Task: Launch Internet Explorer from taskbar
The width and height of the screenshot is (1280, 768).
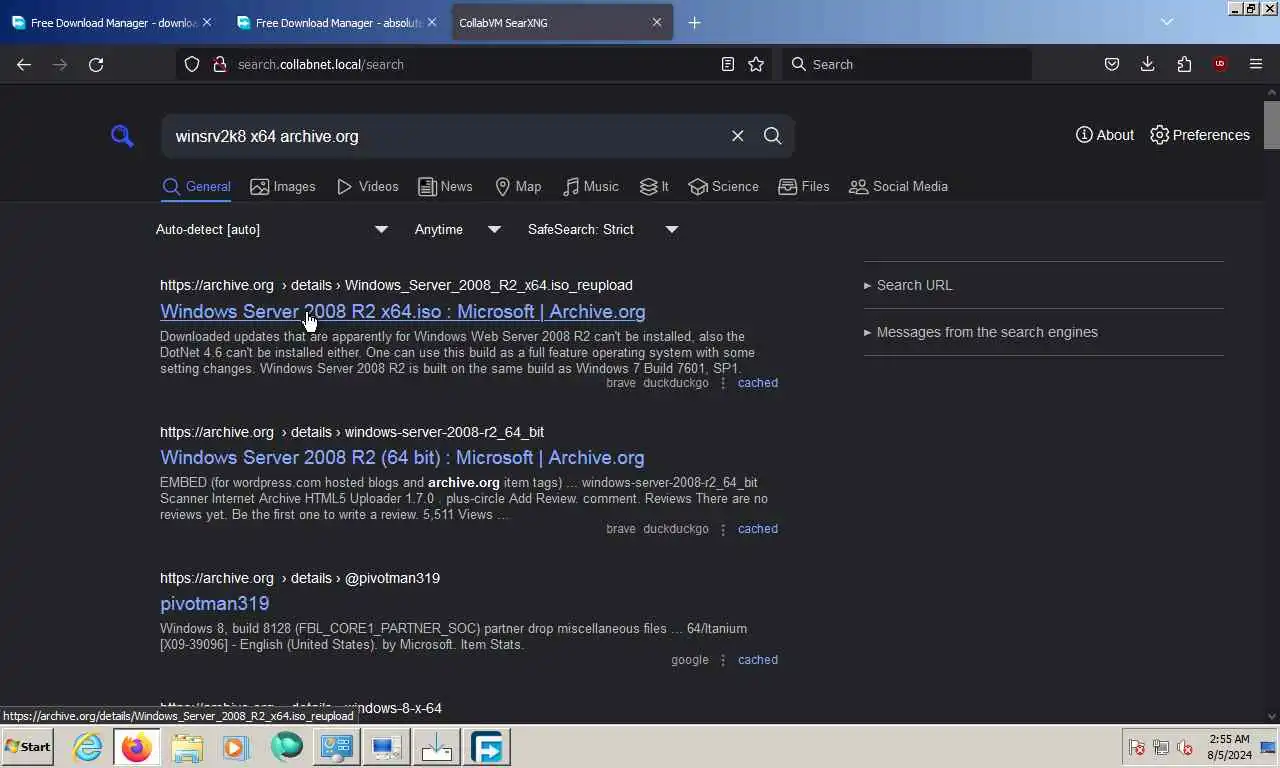Action: tap(87, 747)
